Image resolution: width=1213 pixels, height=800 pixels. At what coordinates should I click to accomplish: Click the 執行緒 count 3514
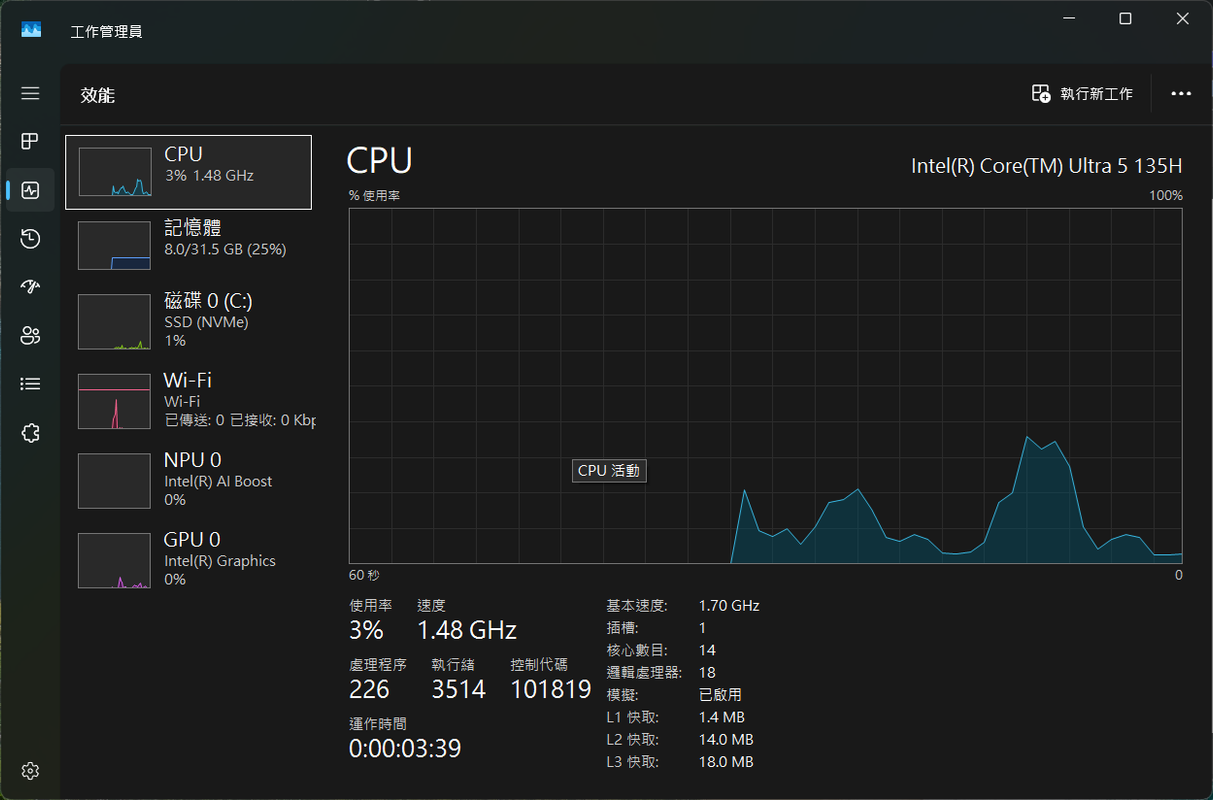pyautogui.click(x=459, y=689)
